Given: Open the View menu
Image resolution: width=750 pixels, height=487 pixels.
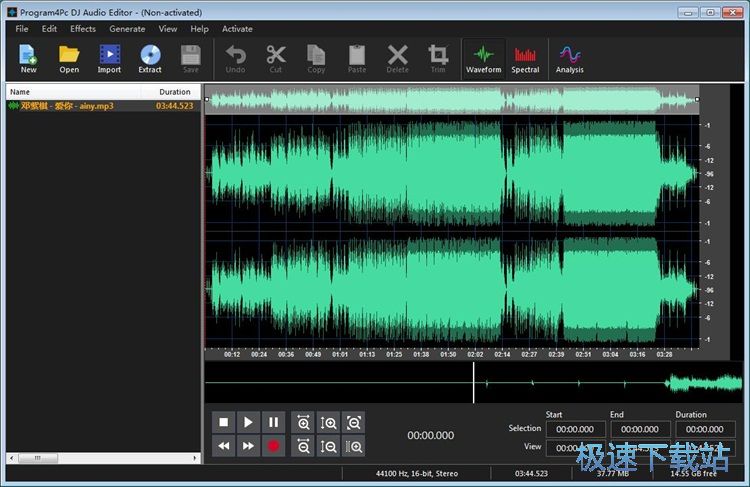Looking at the screenshot, I should tap(168, 29).
